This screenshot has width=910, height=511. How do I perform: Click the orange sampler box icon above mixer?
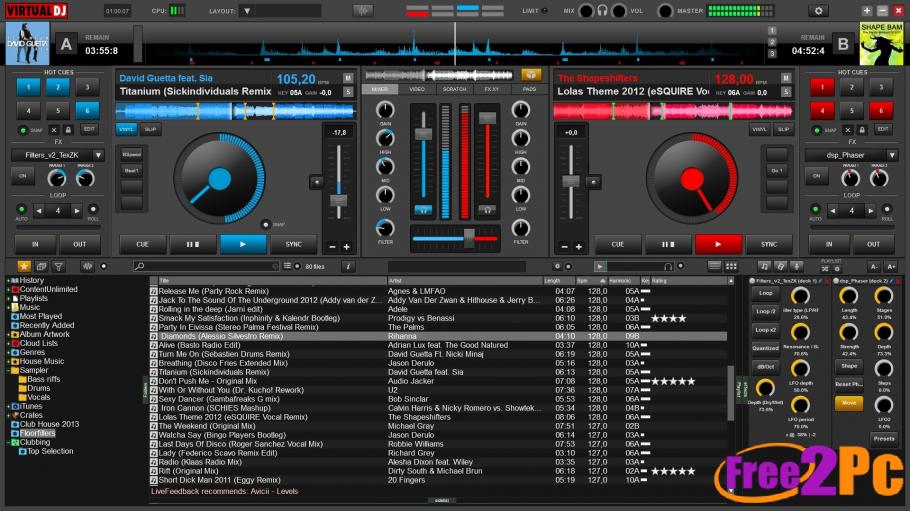click(x=531, y=74)
